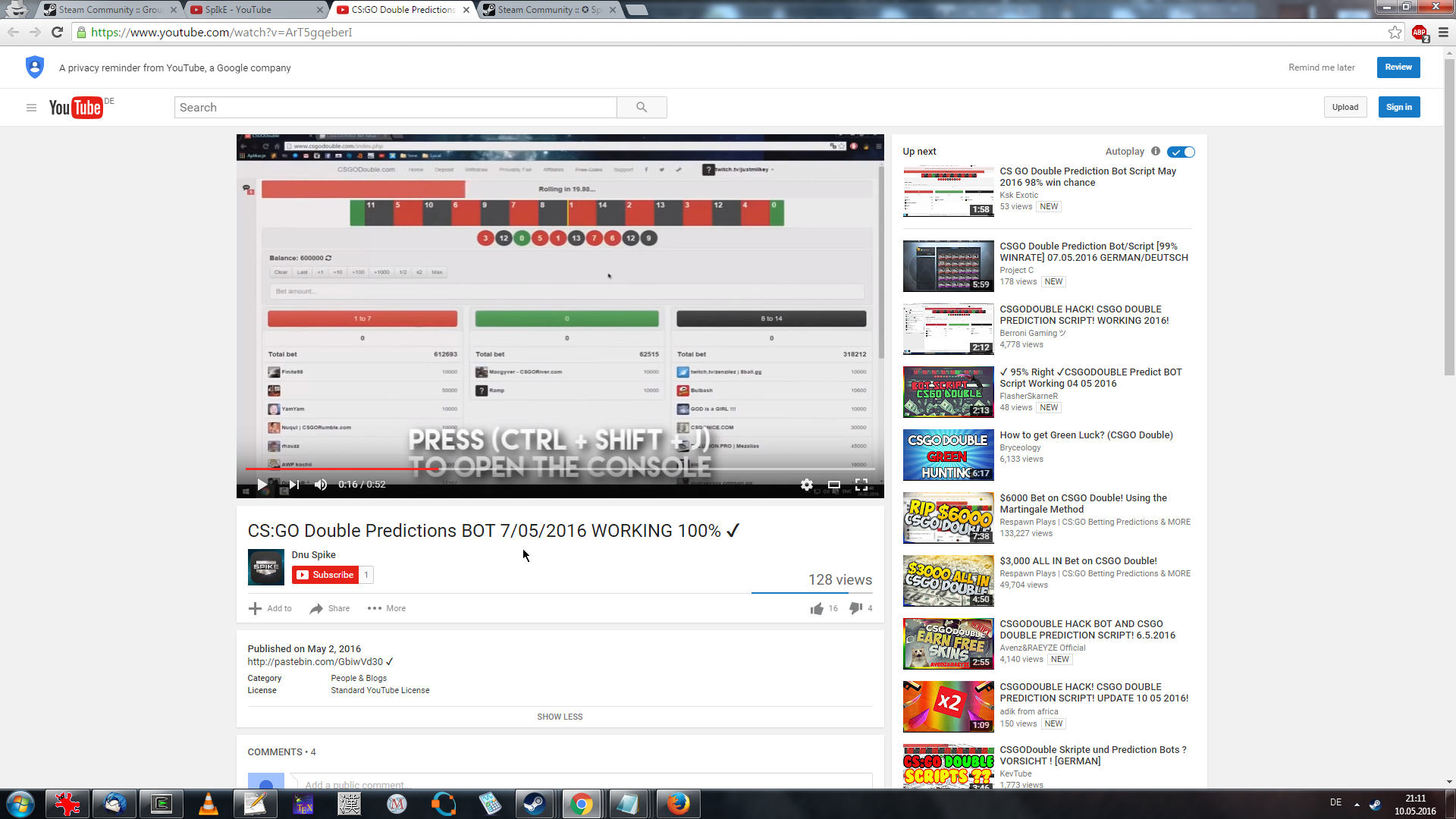1456x819 pixels.
Task: Seek on the video progress bar
Action: coord(607,469)
